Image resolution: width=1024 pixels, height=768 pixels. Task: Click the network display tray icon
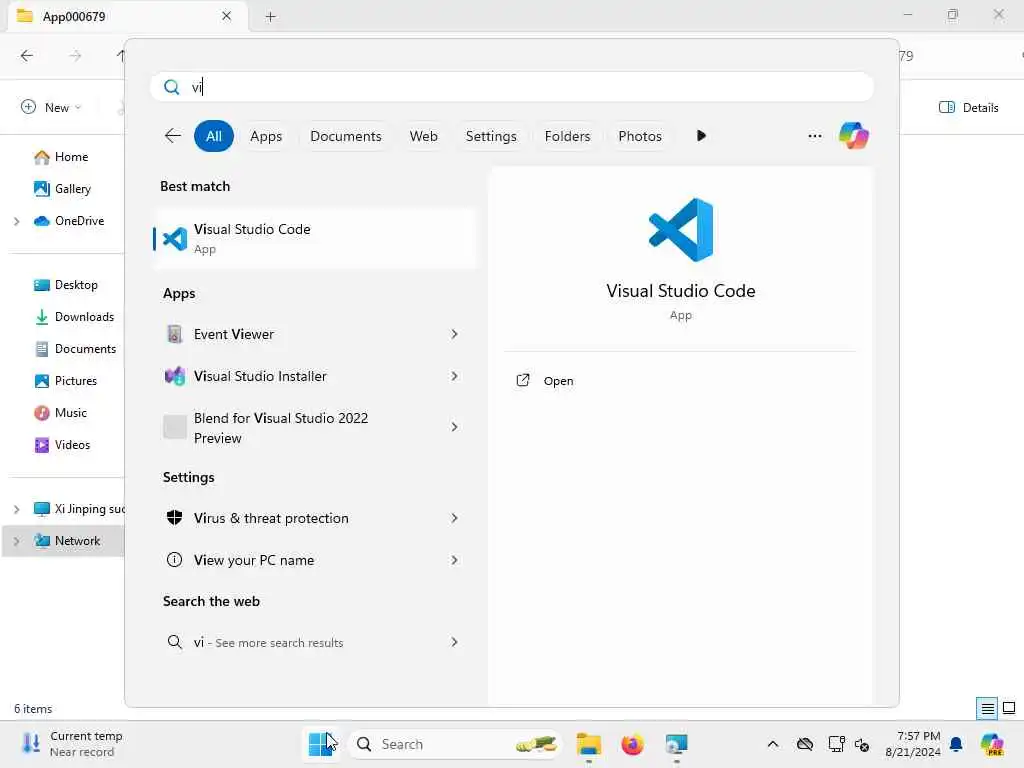click(836, 744)
